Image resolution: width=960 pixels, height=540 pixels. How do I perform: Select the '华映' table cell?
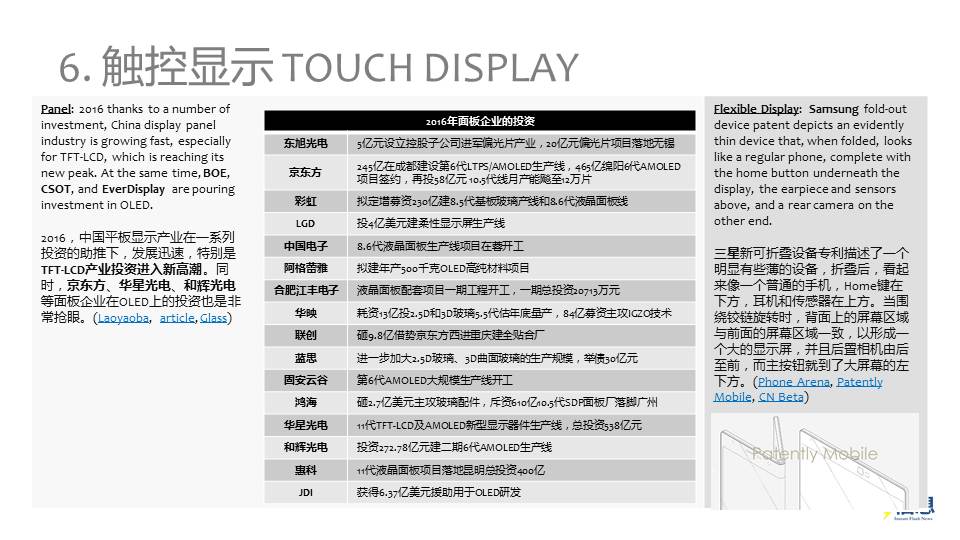(306, 313)
